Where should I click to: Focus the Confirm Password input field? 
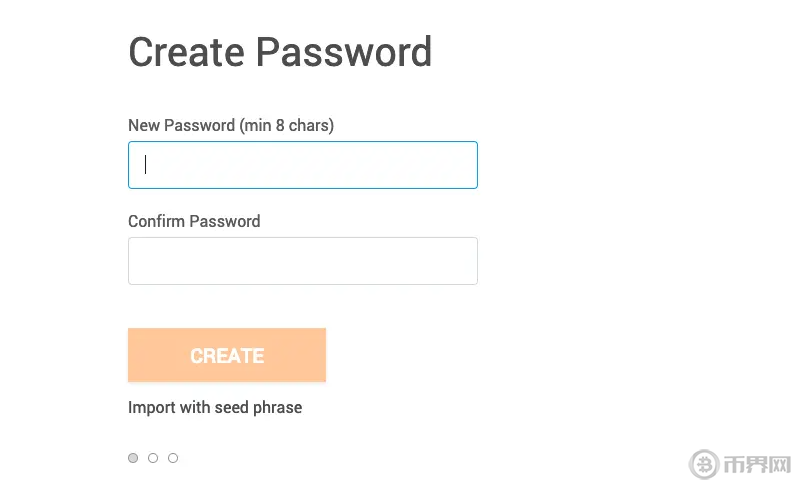point(302,261)
